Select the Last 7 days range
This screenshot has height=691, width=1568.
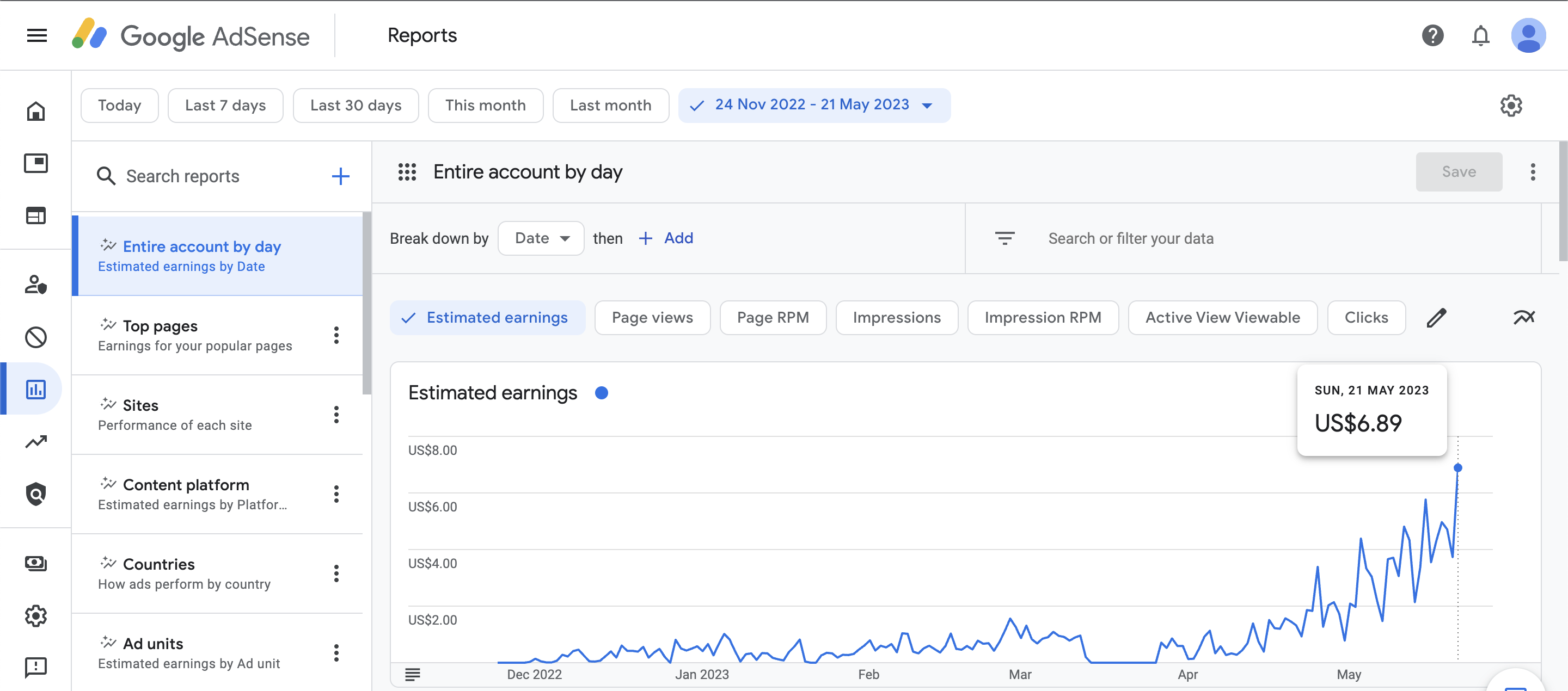(225, 105)
